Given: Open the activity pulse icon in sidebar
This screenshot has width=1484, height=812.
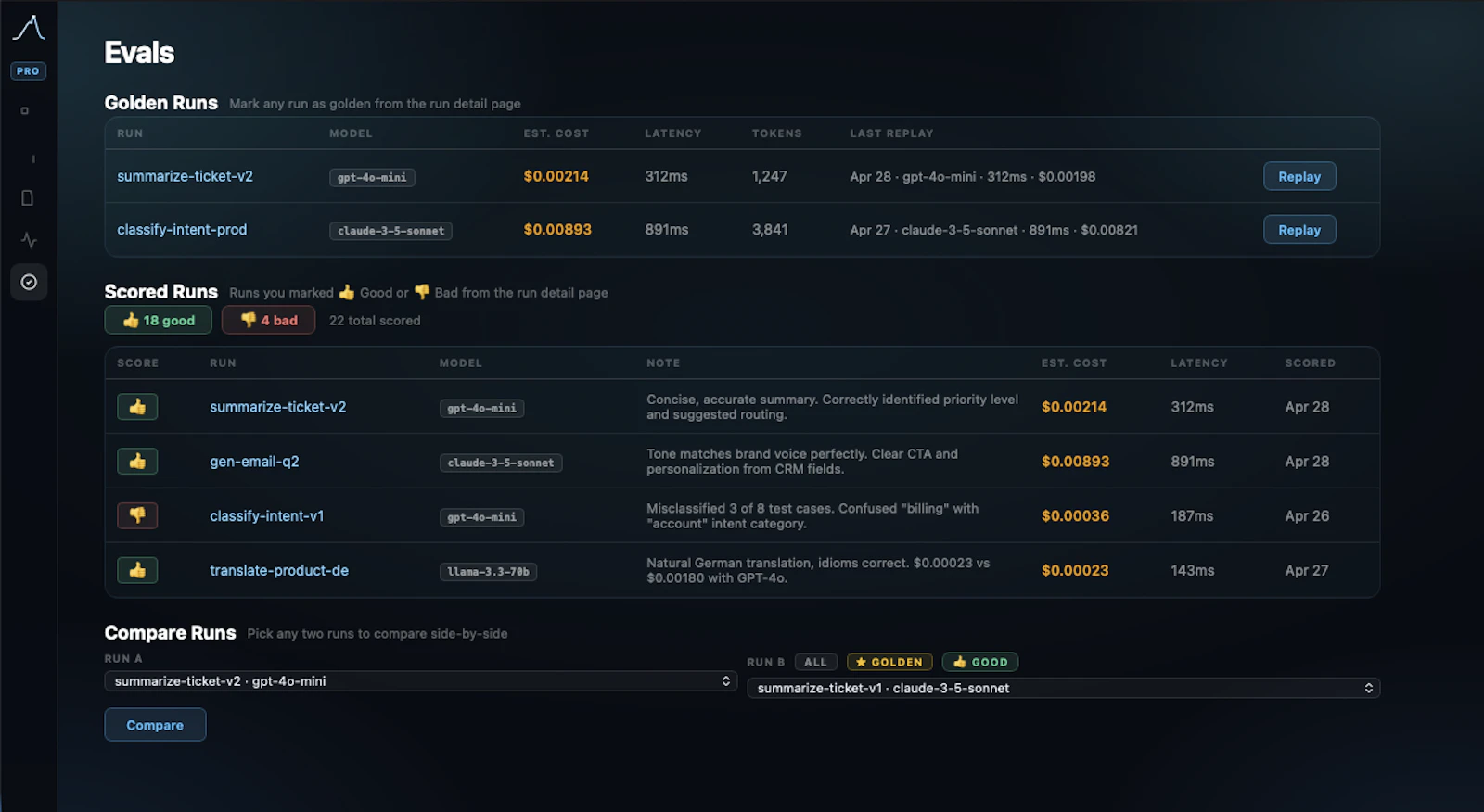Looking at the screenshot, I should 29,240.
